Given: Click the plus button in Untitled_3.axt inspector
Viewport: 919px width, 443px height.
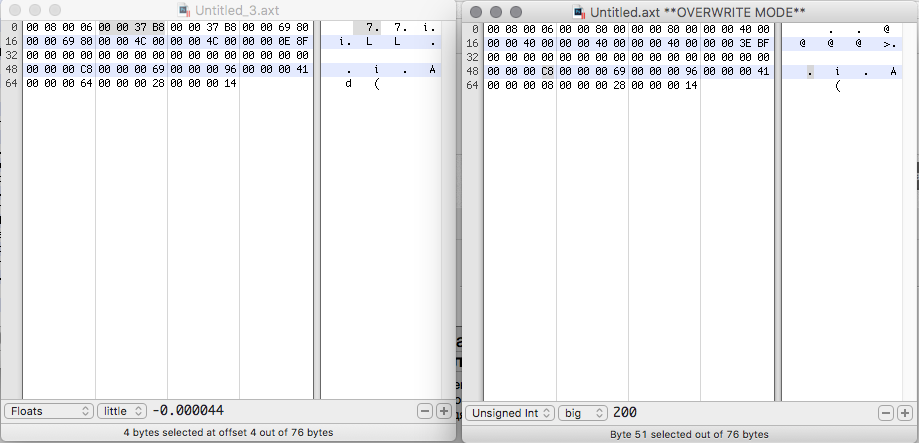Looking at the screenshot, I should click(x=444, y=411).
